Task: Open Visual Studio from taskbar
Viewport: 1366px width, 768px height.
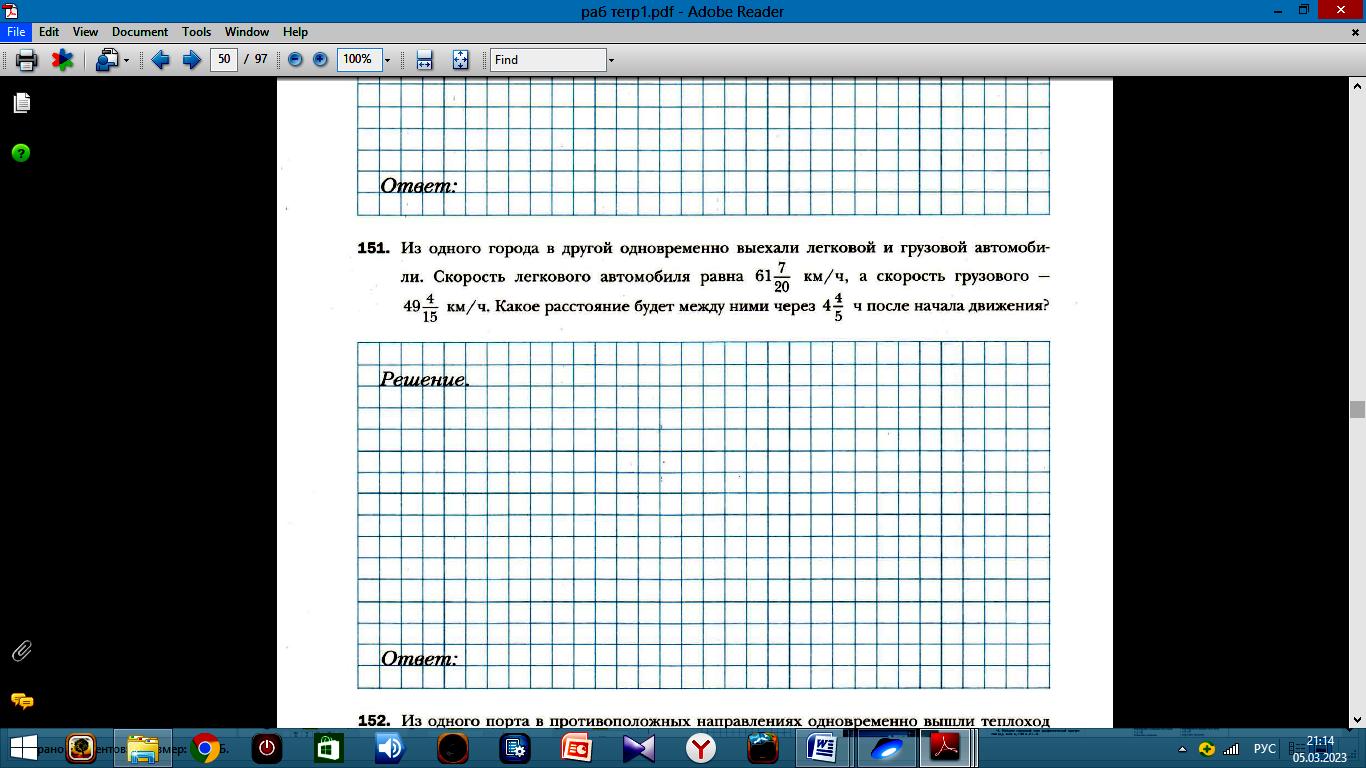Action: pyautogui.click(x=639, y=748)
